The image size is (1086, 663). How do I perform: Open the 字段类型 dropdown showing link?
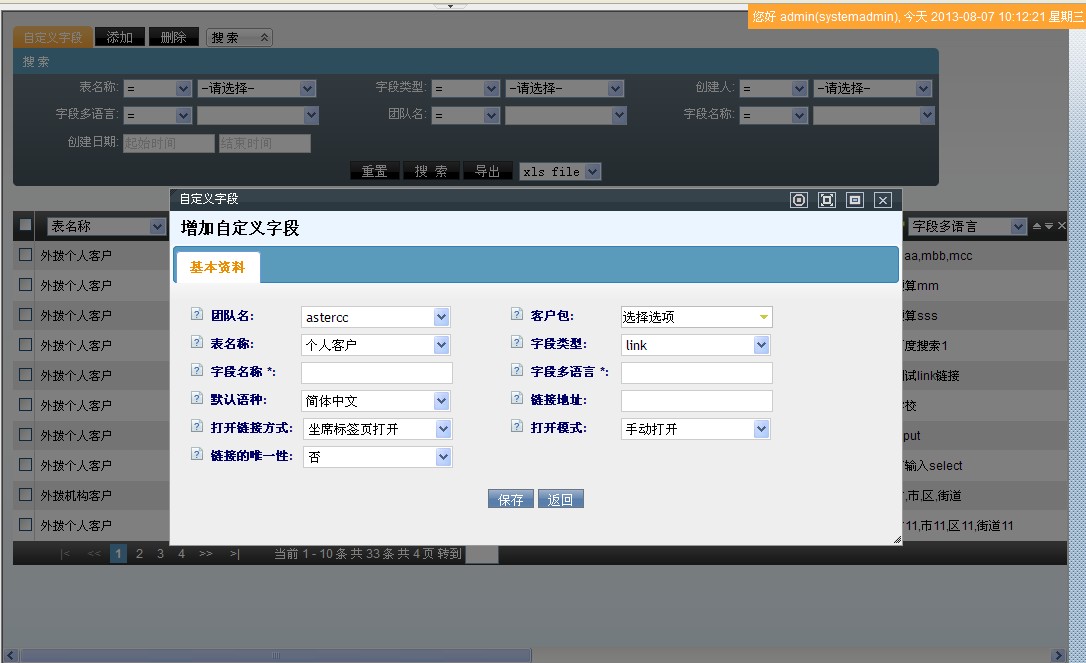click(x=695, y=345)
